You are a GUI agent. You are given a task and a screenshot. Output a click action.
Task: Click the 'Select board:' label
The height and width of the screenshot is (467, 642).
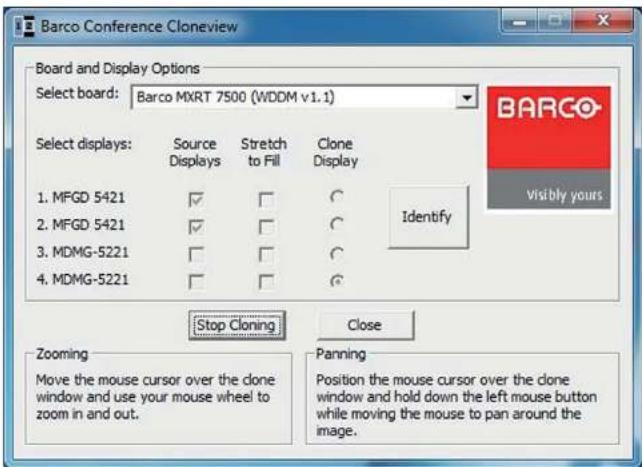(x=77, y=93)
